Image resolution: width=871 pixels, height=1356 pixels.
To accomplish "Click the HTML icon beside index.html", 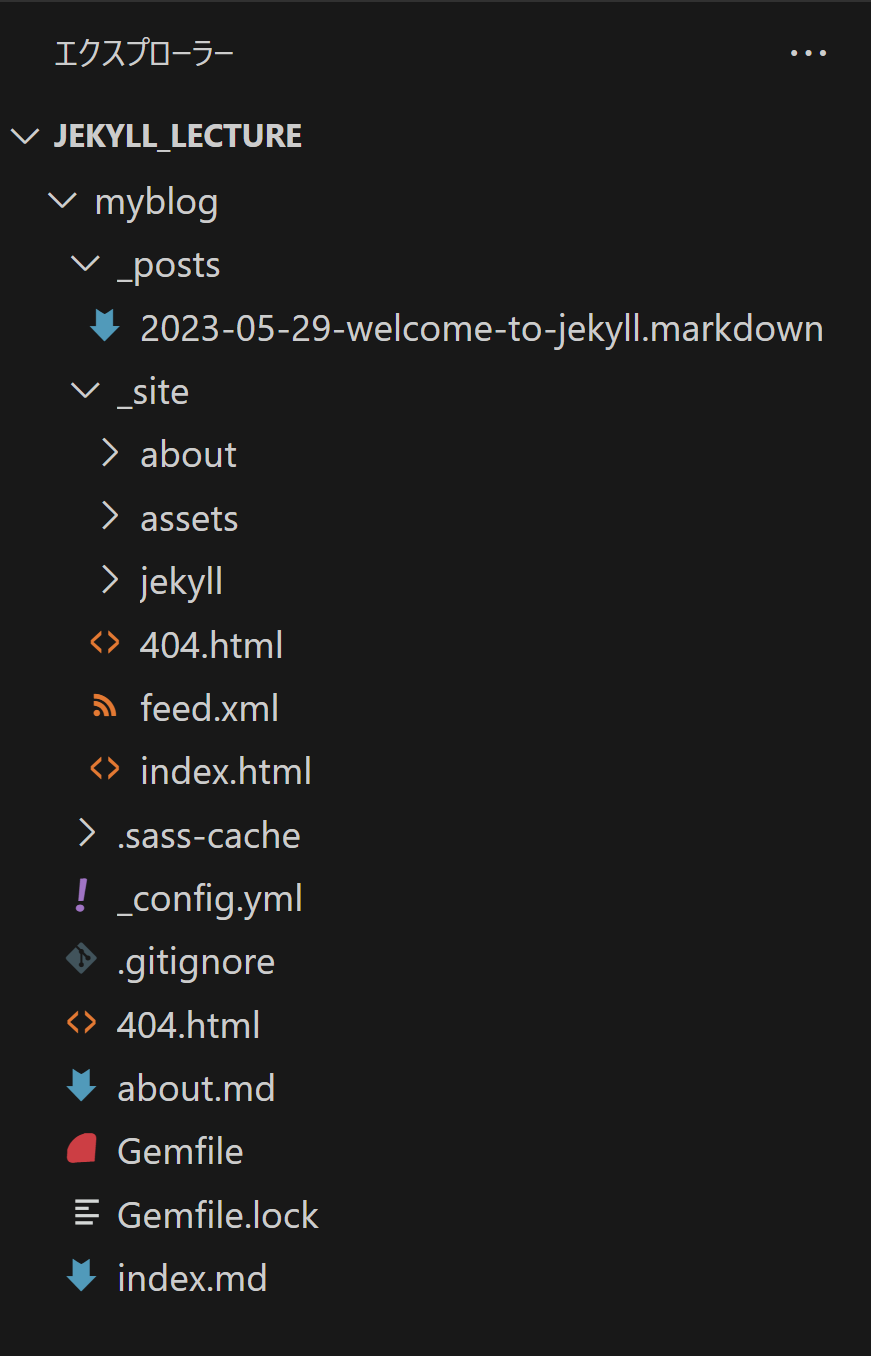I will [x=104, y=771].
